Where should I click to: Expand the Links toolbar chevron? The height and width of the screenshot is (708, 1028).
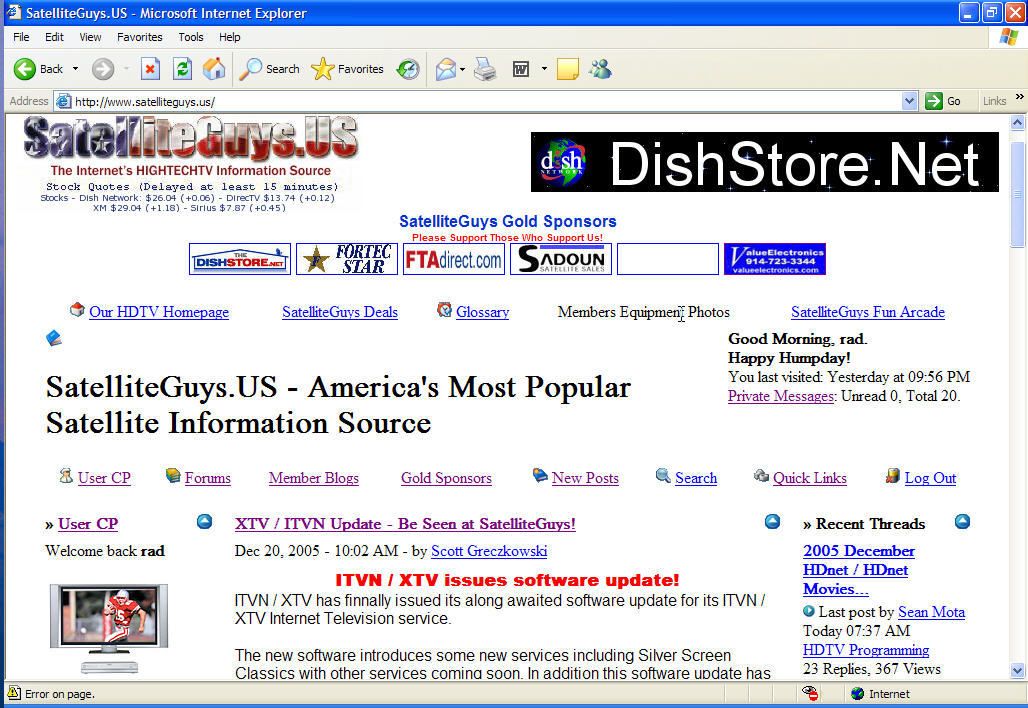click(1019, 97)
